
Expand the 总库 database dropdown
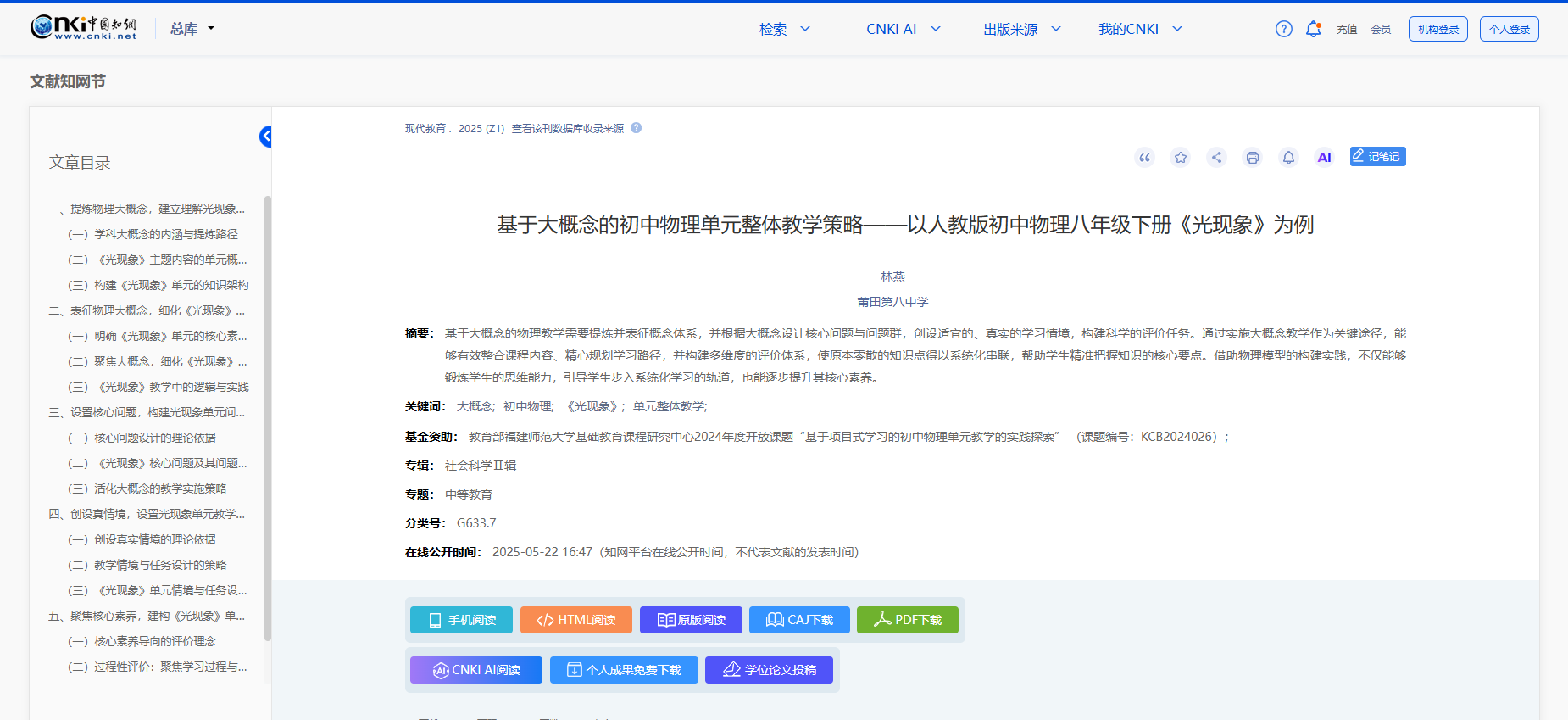tap(192, 29)
